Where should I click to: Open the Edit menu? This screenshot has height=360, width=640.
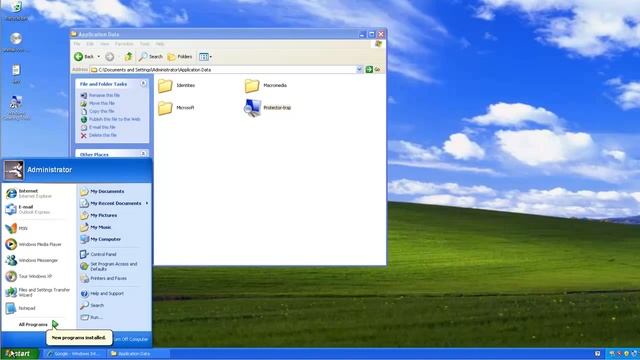pos(90,44)
